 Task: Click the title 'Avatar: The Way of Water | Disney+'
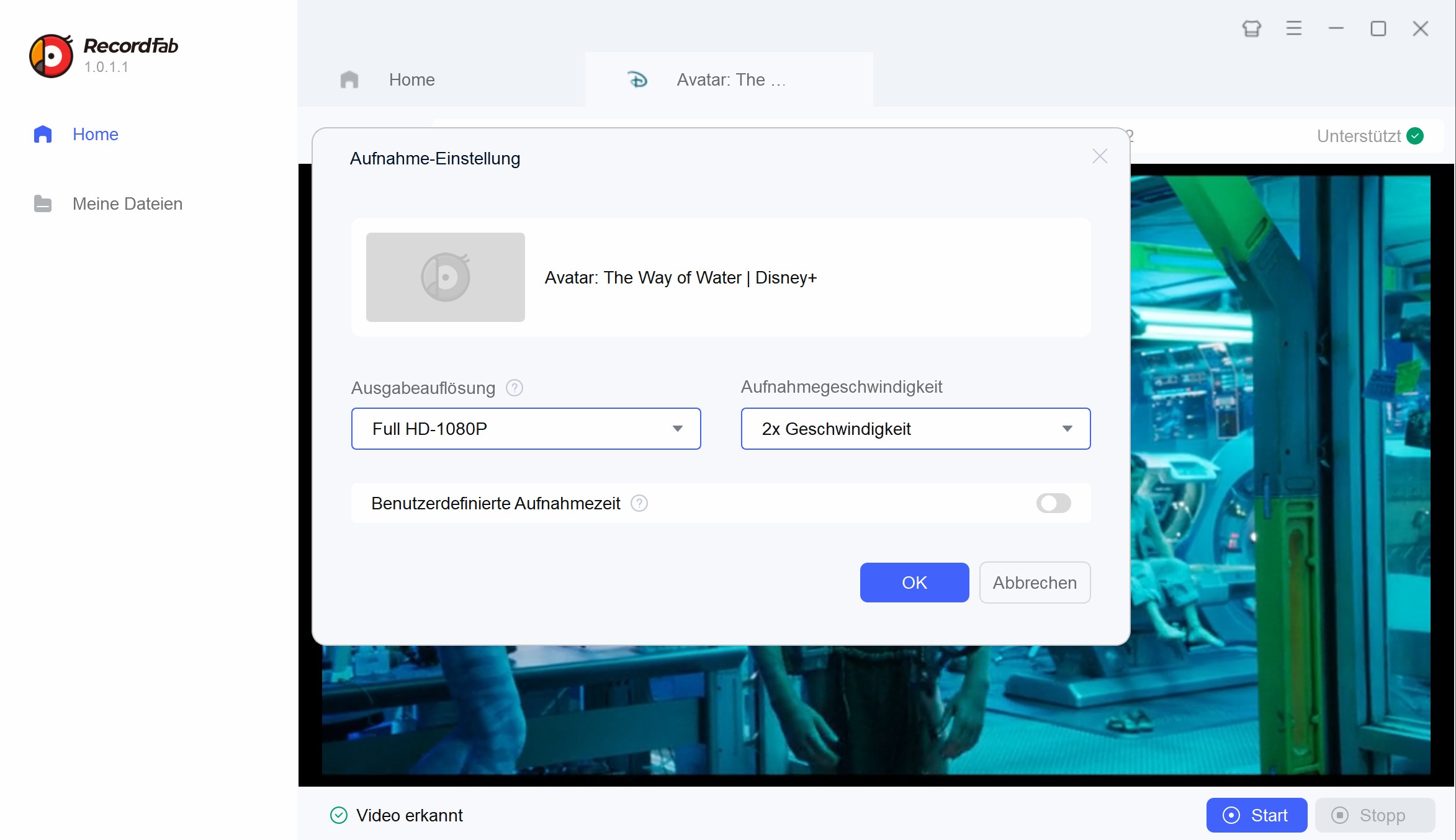pos(681,277)
